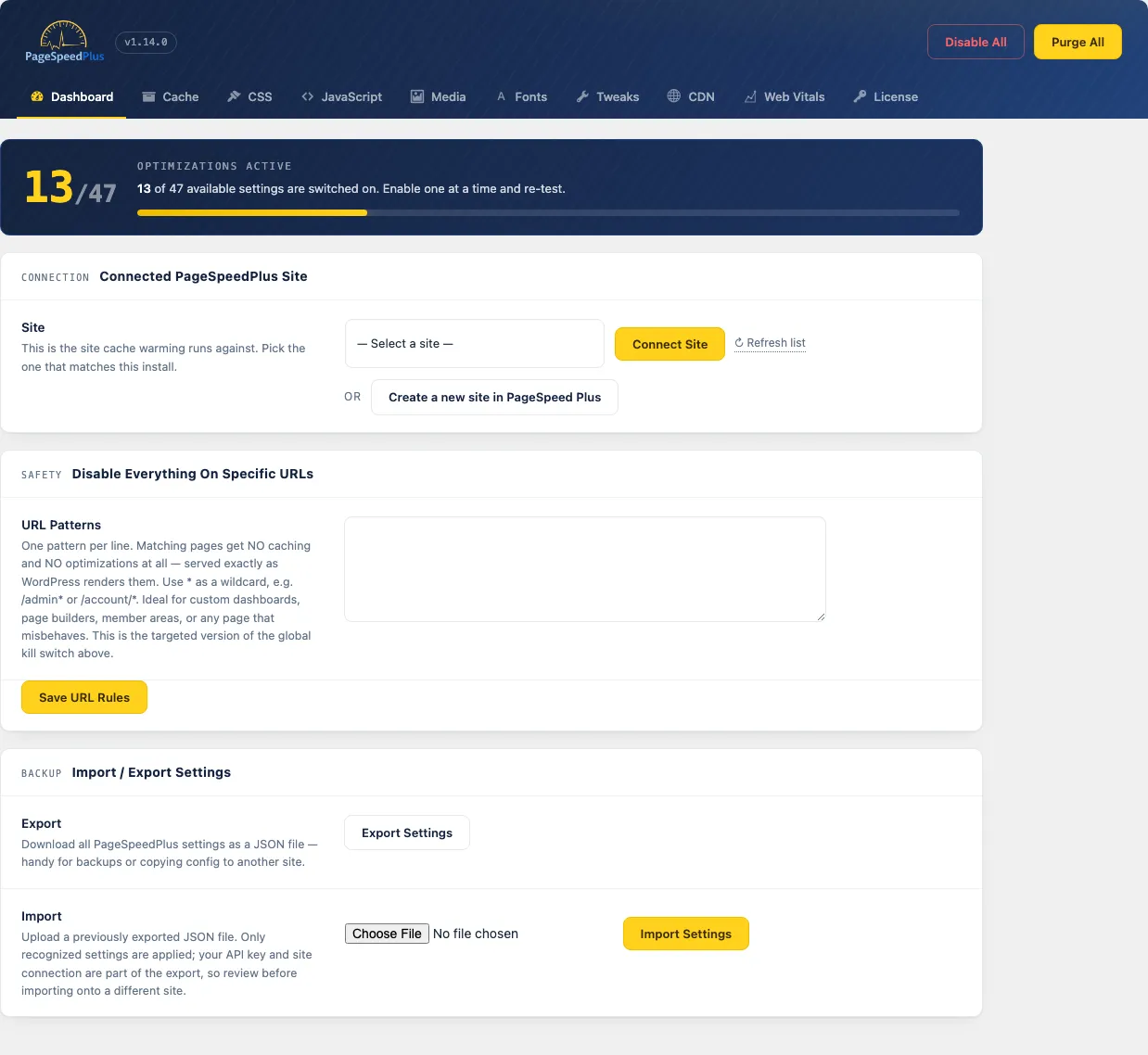The image size is (1148, 1055).
Task: Click the License key icon
Action: pos(860,96)
